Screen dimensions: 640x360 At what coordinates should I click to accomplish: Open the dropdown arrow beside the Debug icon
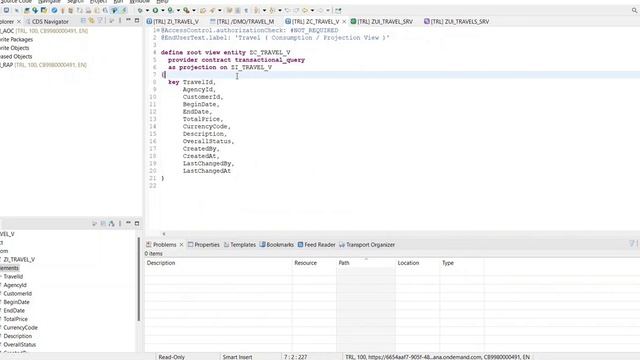pos(147,10)
